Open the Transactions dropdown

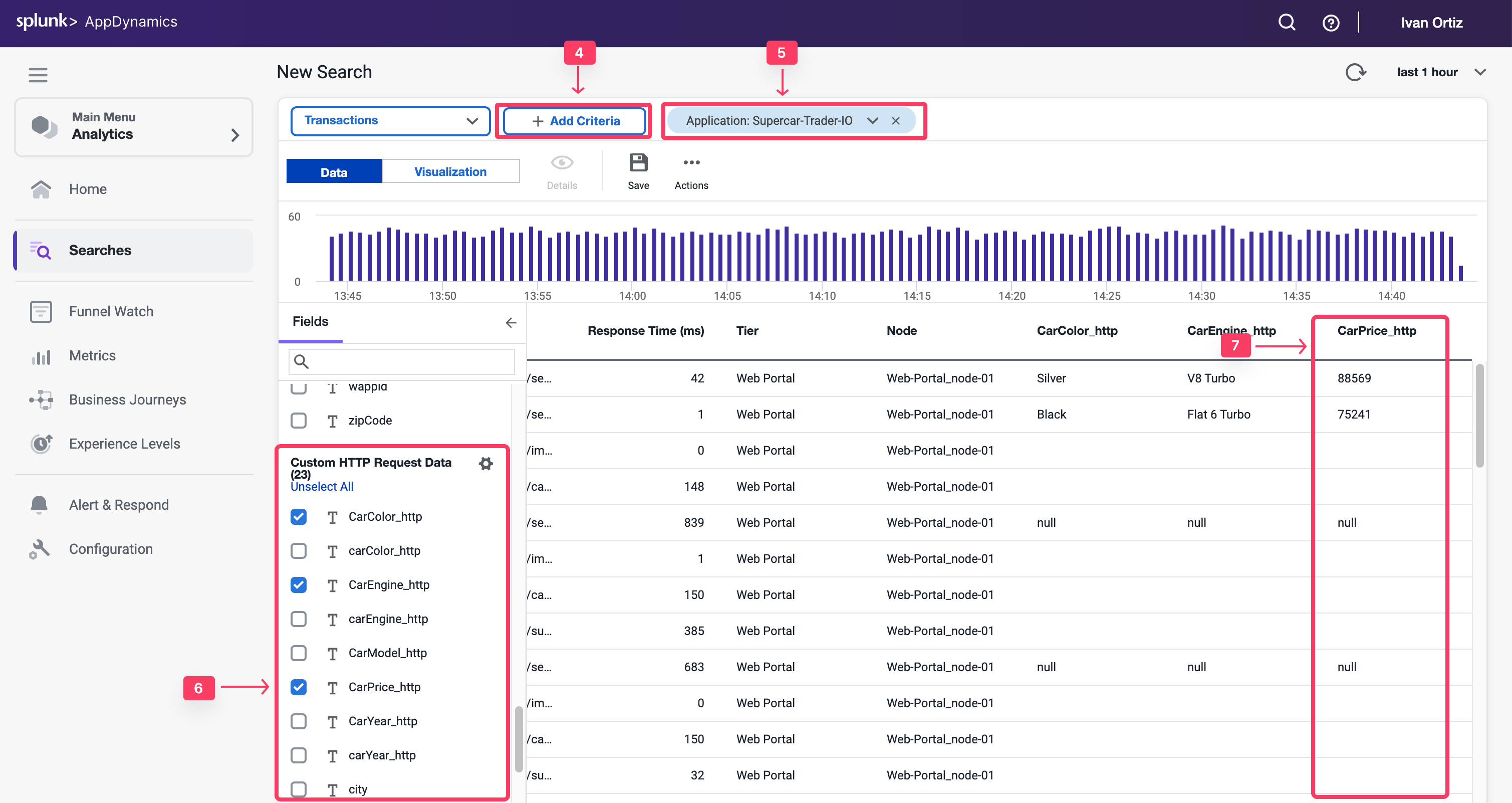390,120
